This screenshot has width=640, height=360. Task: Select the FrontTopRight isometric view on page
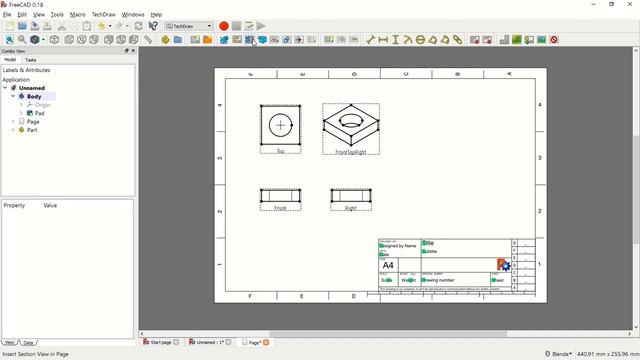[351, 129]
